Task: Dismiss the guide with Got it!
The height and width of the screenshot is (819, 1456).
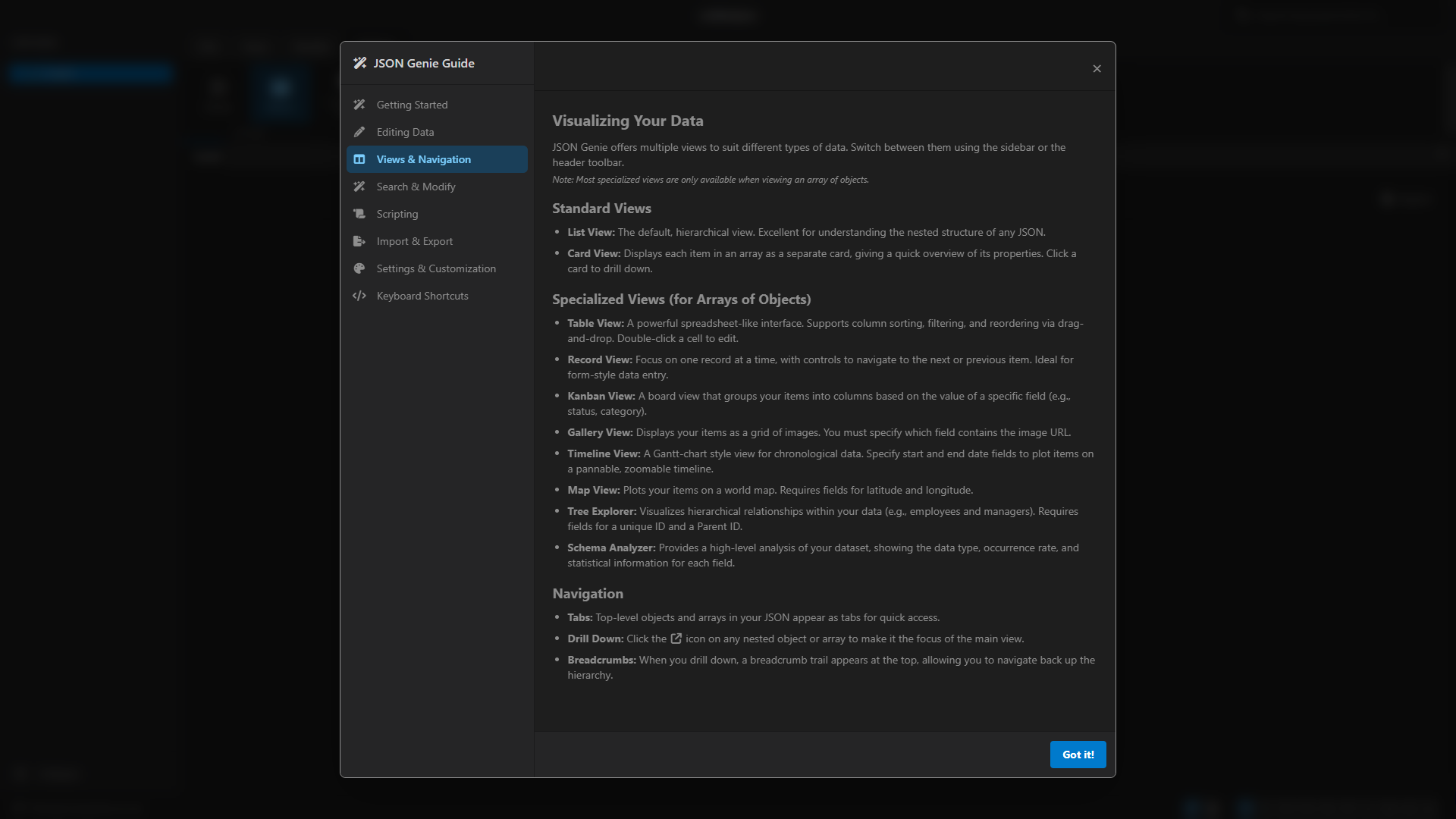Action: click(1078, 755)
